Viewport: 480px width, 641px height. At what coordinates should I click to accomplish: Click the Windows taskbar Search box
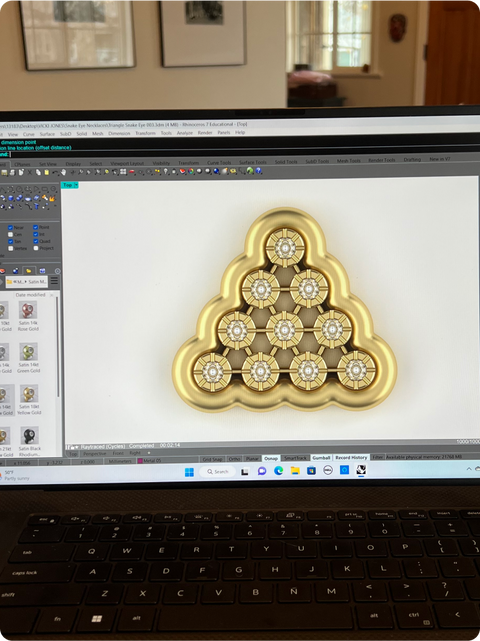(x=217, y=472)
